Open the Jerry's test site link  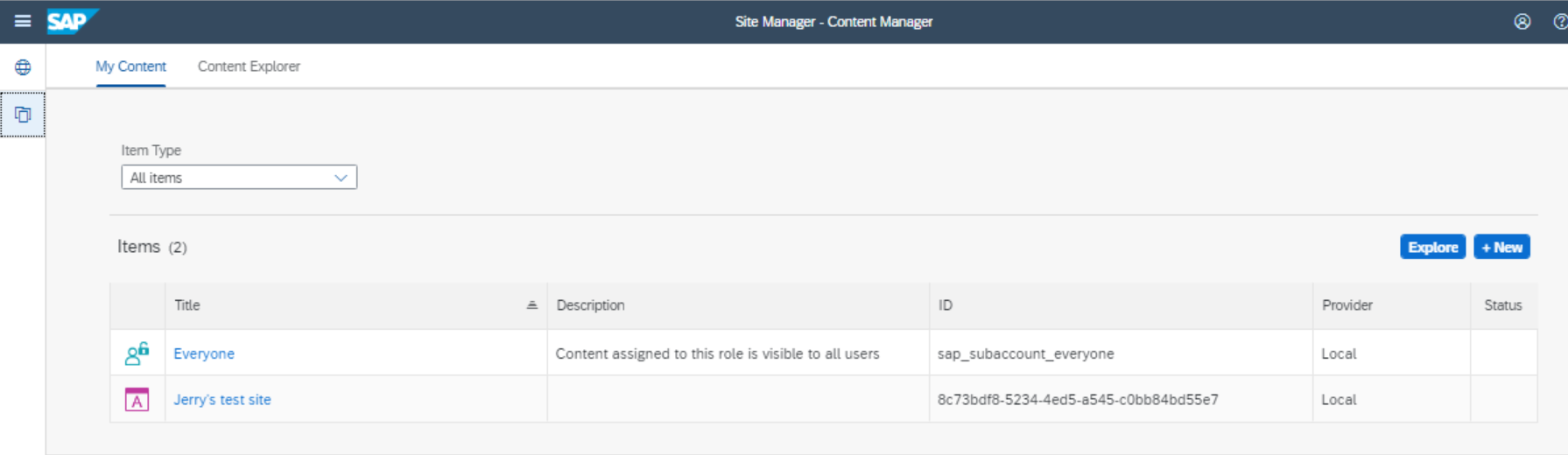point(222,400)
